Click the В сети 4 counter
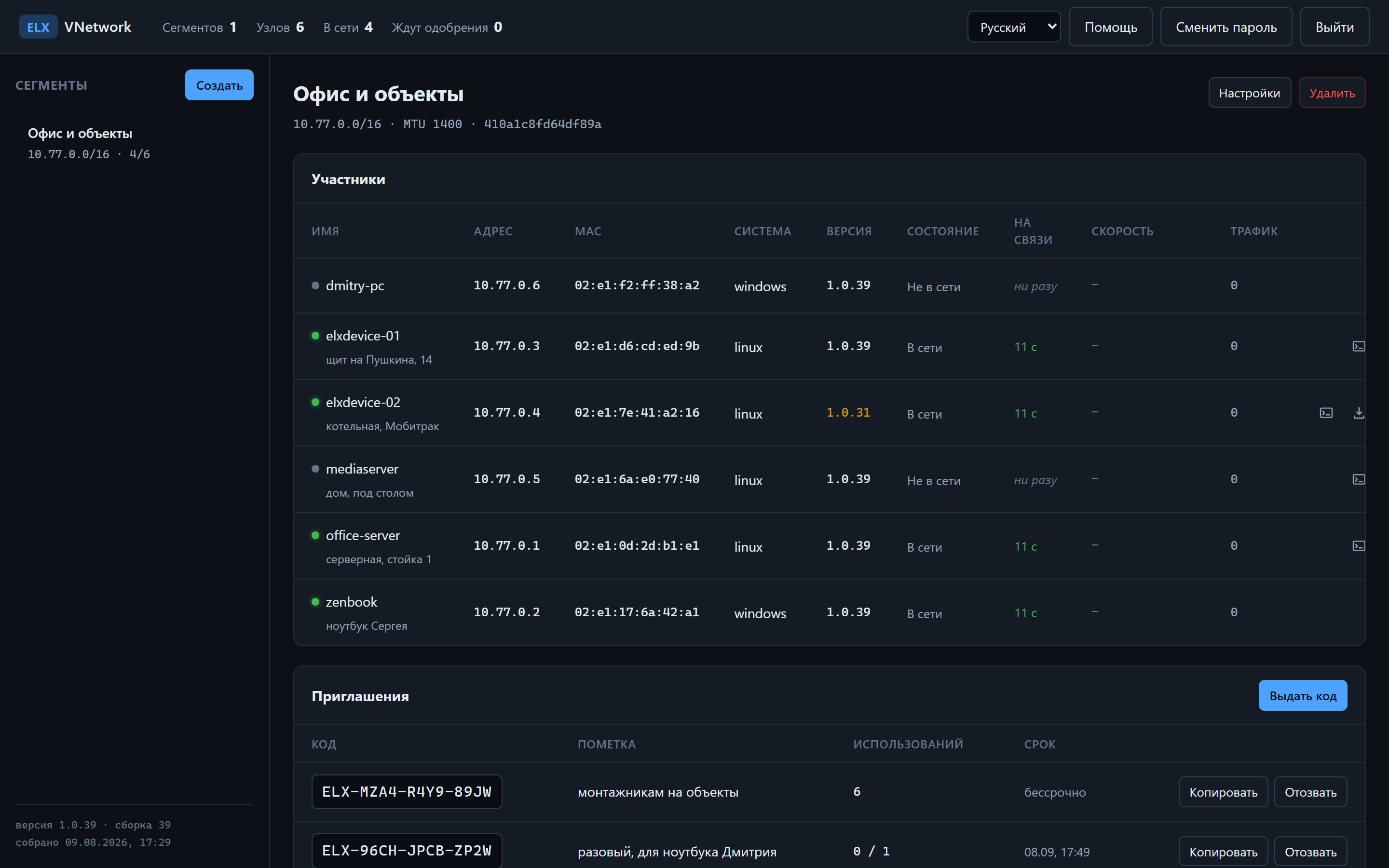Viewport: 1389px width, 868px height. point(348,27)
